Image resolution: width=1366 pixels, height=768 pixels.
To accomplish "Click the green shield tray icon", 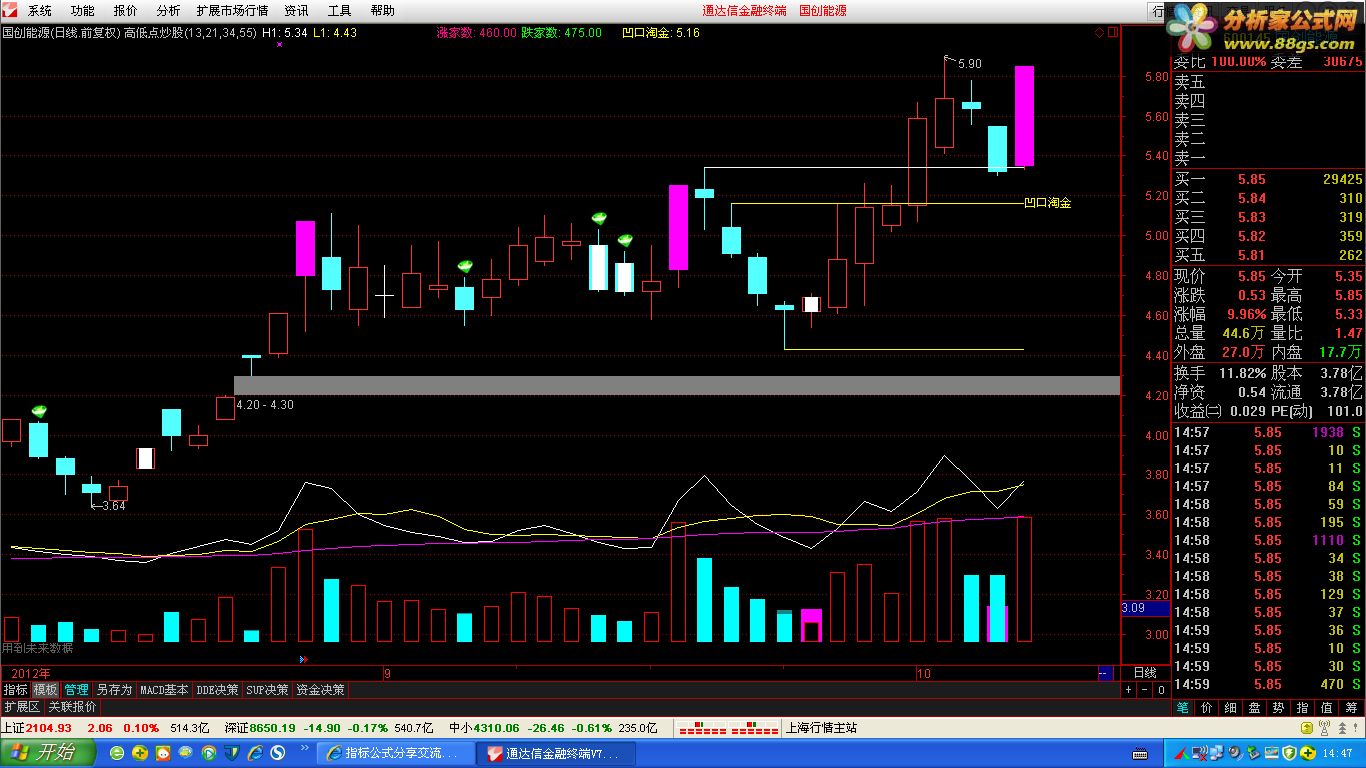I will [x=1289, y=753].
